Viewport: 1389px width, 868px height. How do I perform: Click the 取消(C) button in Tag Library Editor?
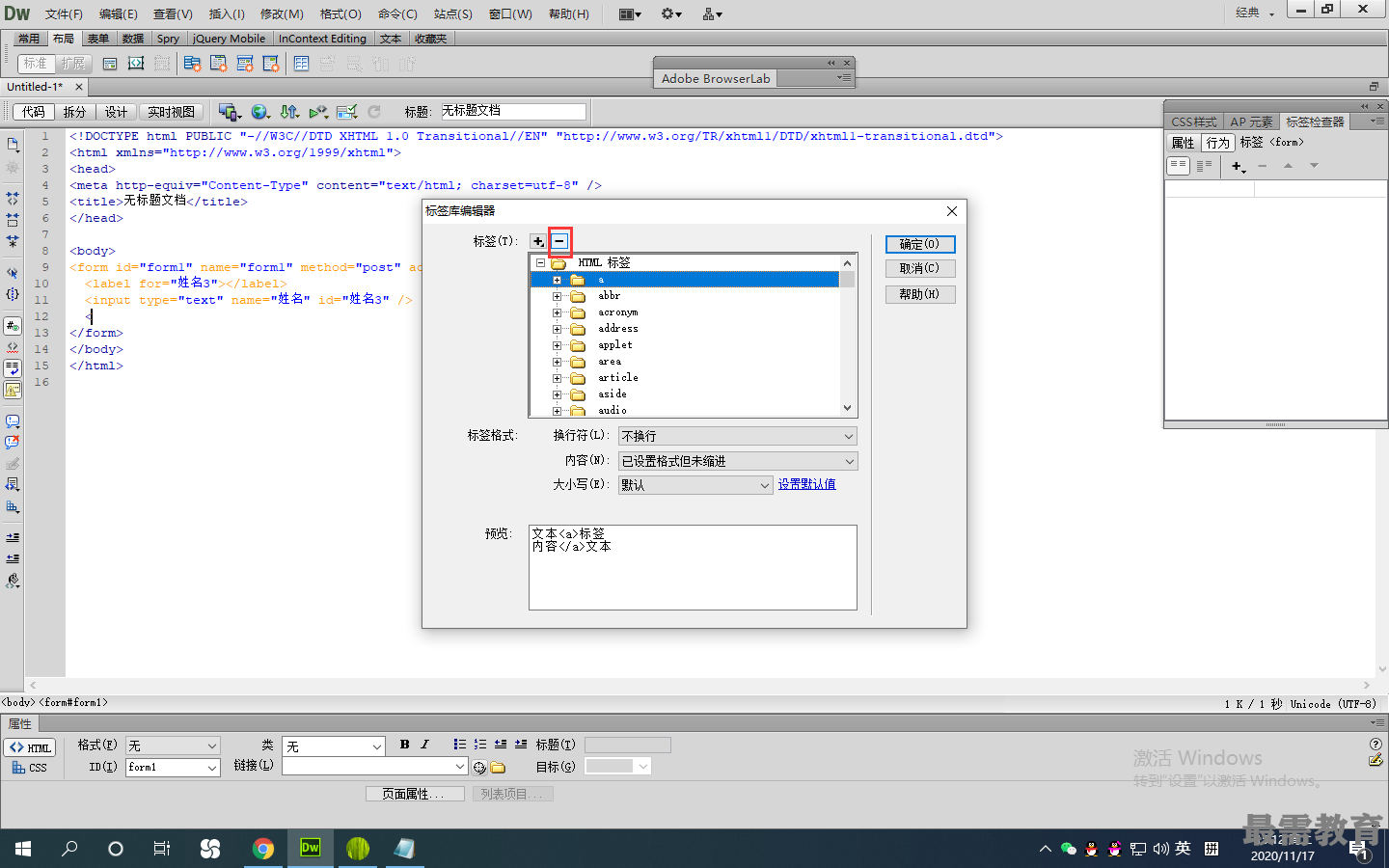point(920,268)
